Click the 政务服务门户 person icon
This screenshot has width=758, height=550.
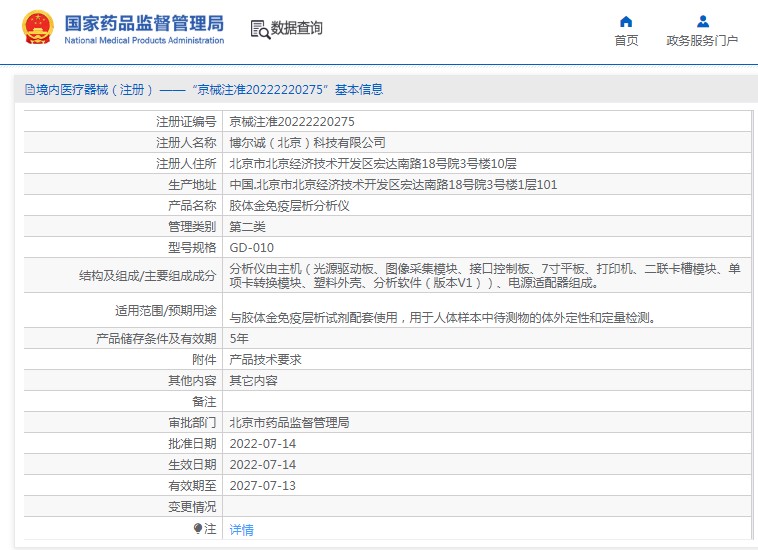coord(702,21)
